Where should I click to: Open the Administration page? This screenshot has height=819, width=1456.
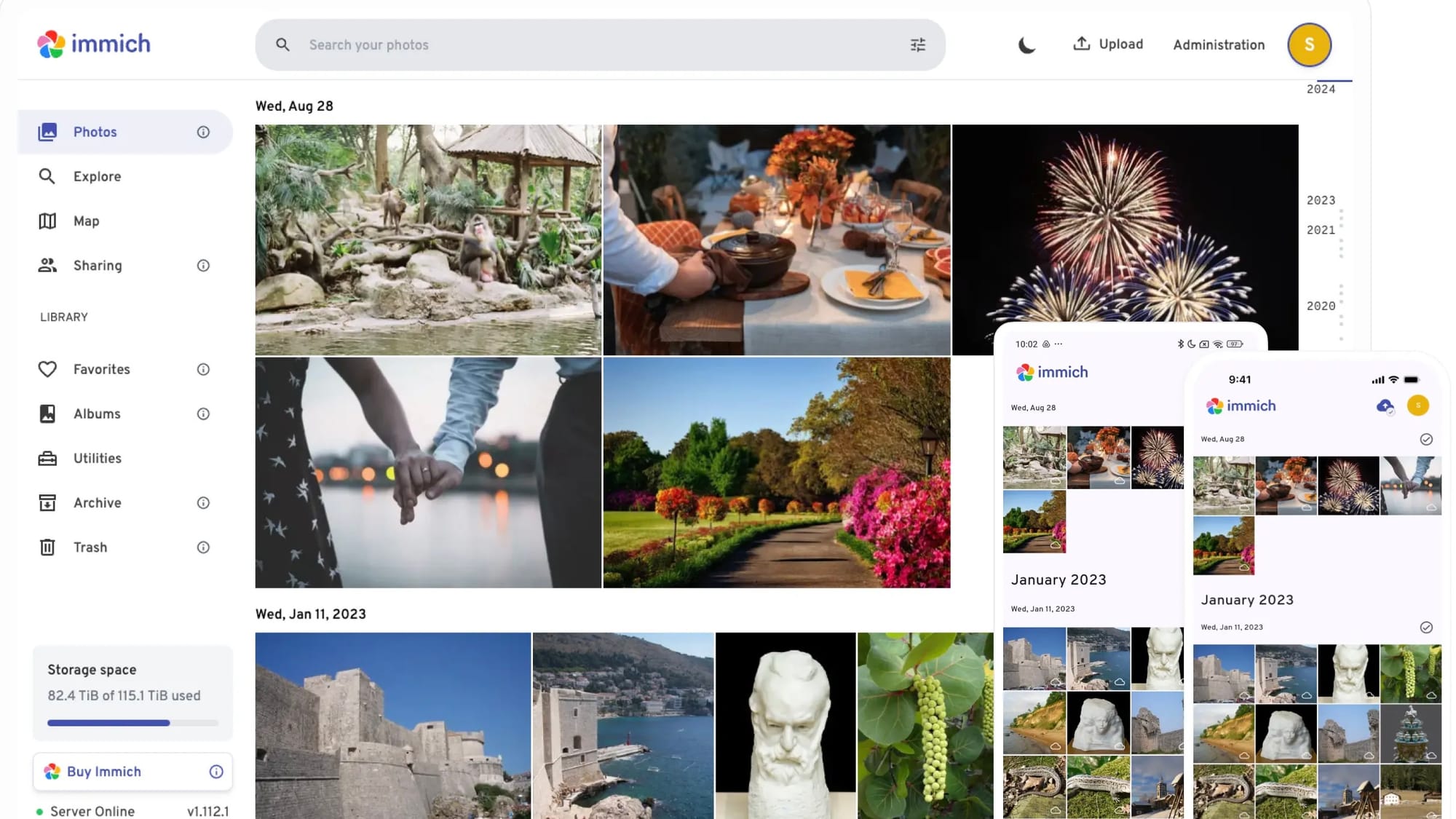[1219, 45]
